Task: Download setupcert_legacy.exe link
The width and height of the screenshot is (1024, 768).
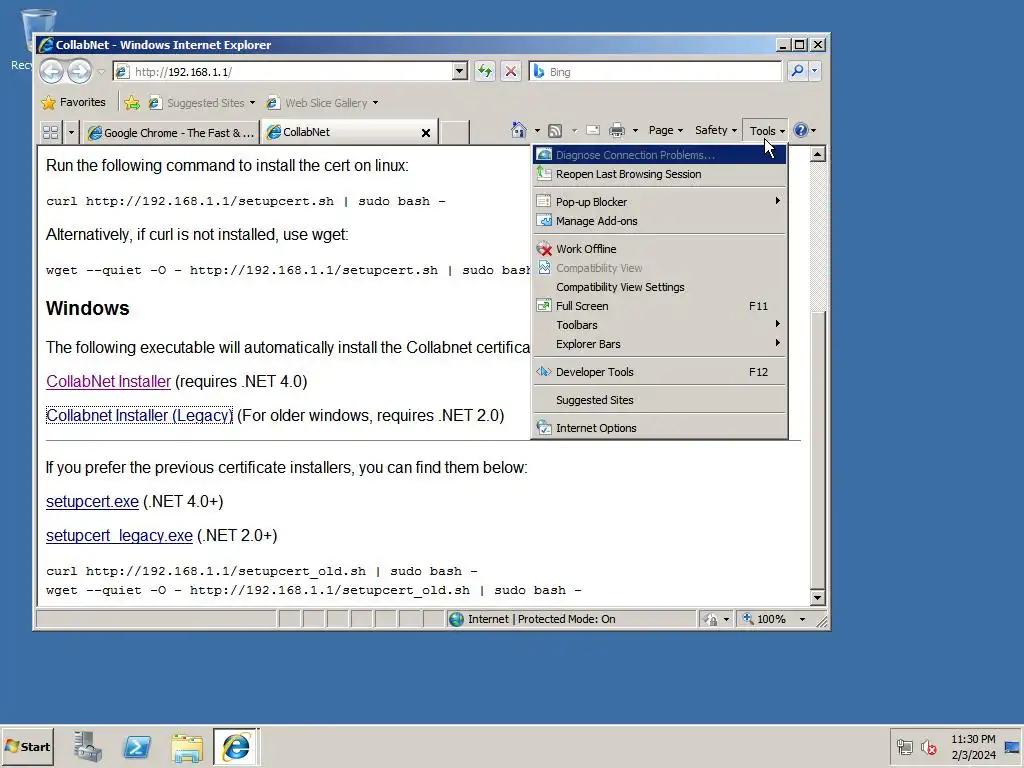Action: pyautogui.click(x=119, y=536)
